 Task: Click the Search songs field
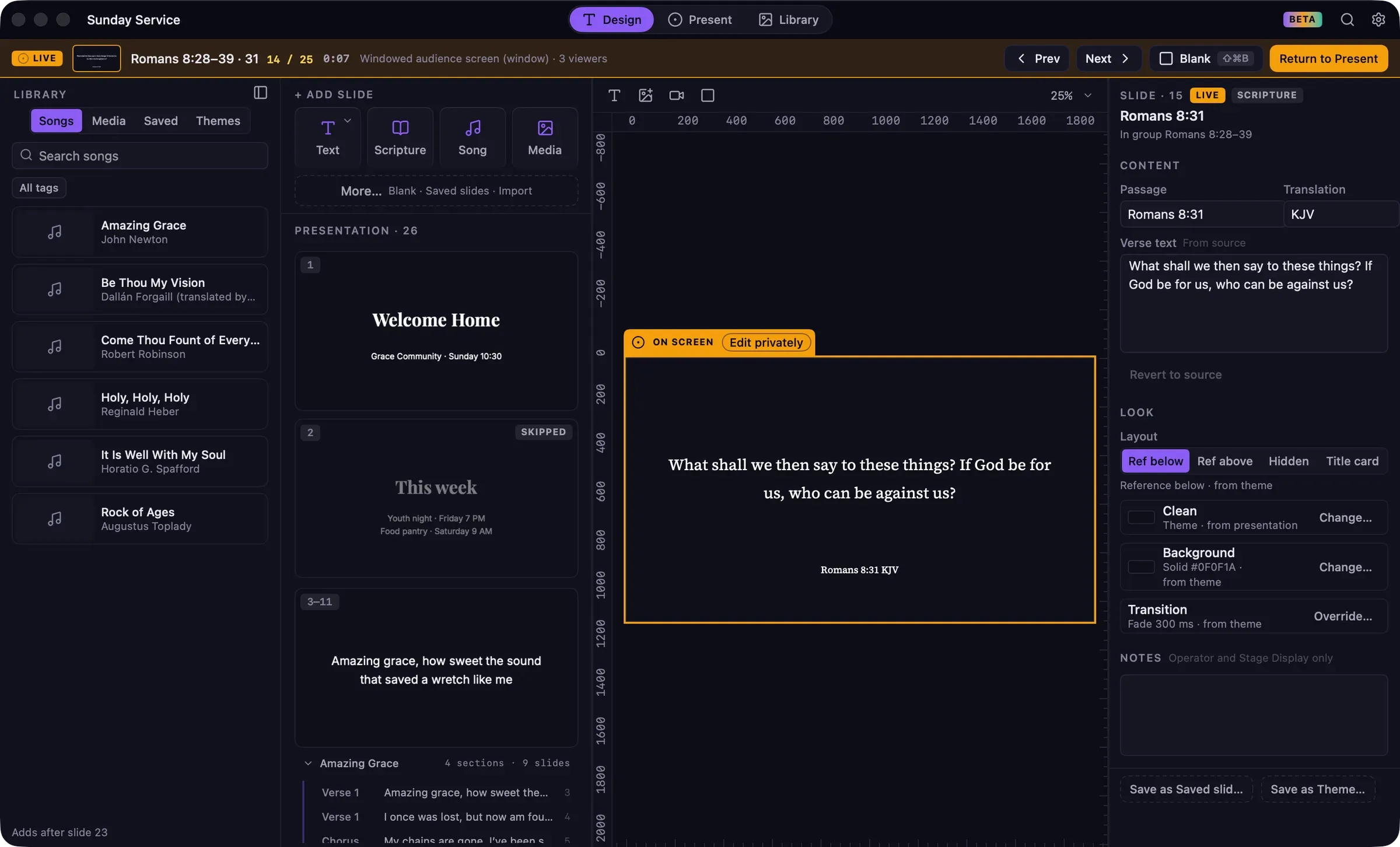(x=140, y=156)
